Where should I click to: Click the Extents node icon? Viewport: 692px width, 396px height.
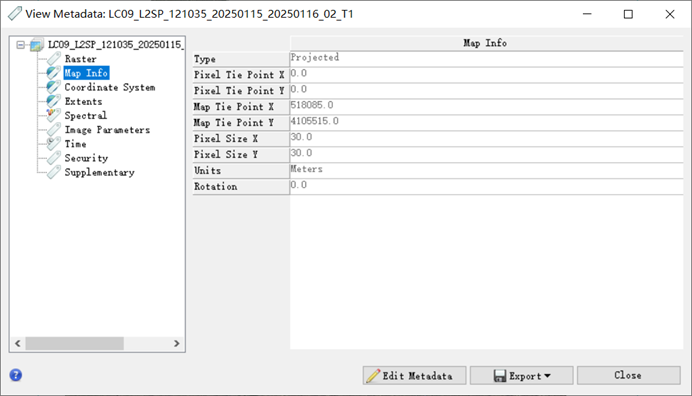point(53,101)
